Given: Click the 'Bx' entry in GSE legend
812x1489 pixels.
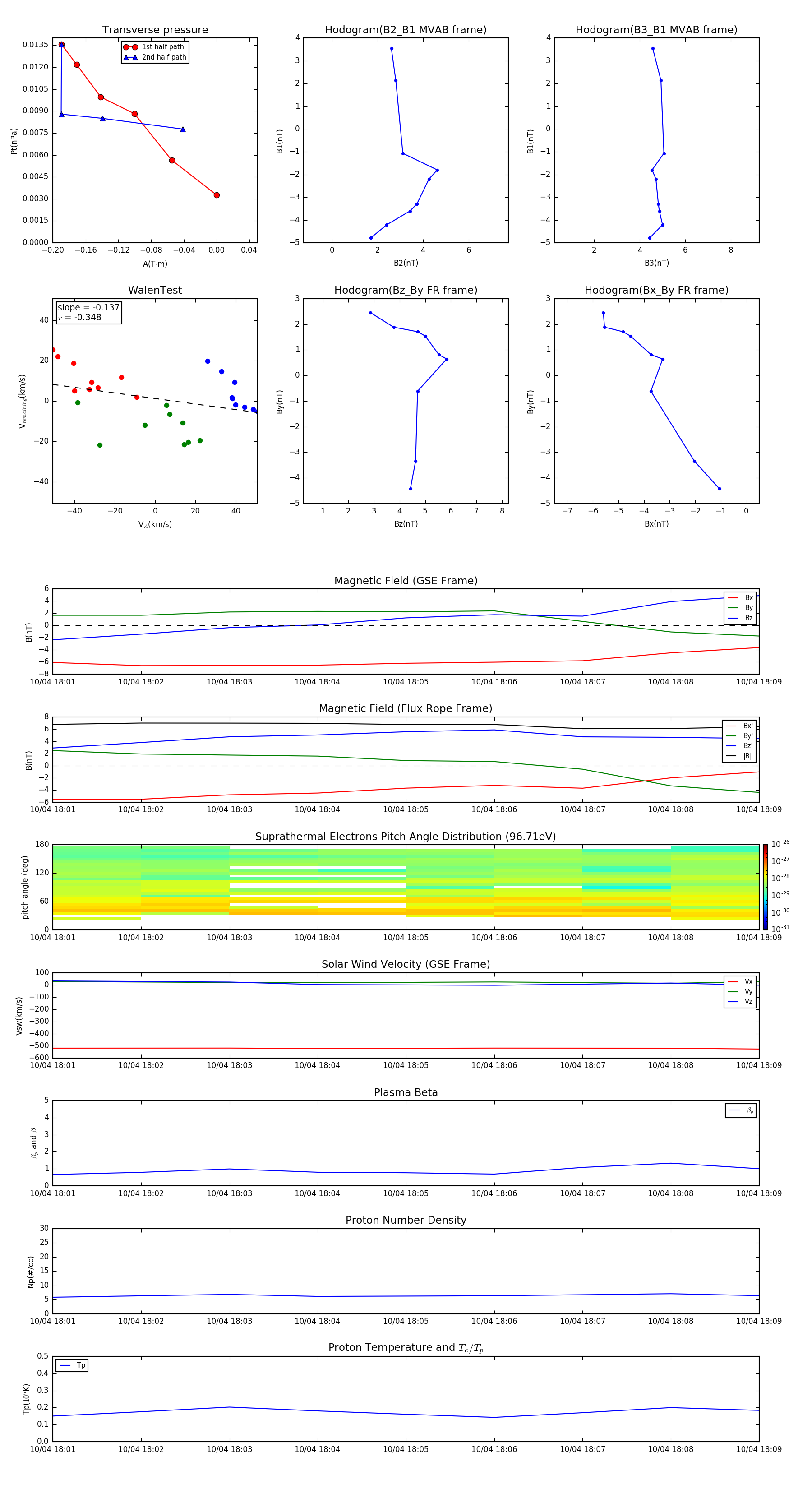Looking at the screenshot, I should point(740,598).
